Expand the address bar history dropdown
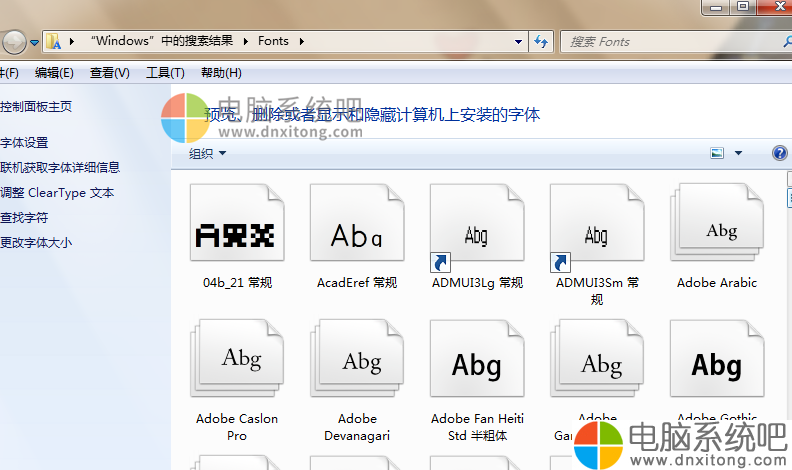Viewport: 792px width, 470px height. (x=518, y=41)
